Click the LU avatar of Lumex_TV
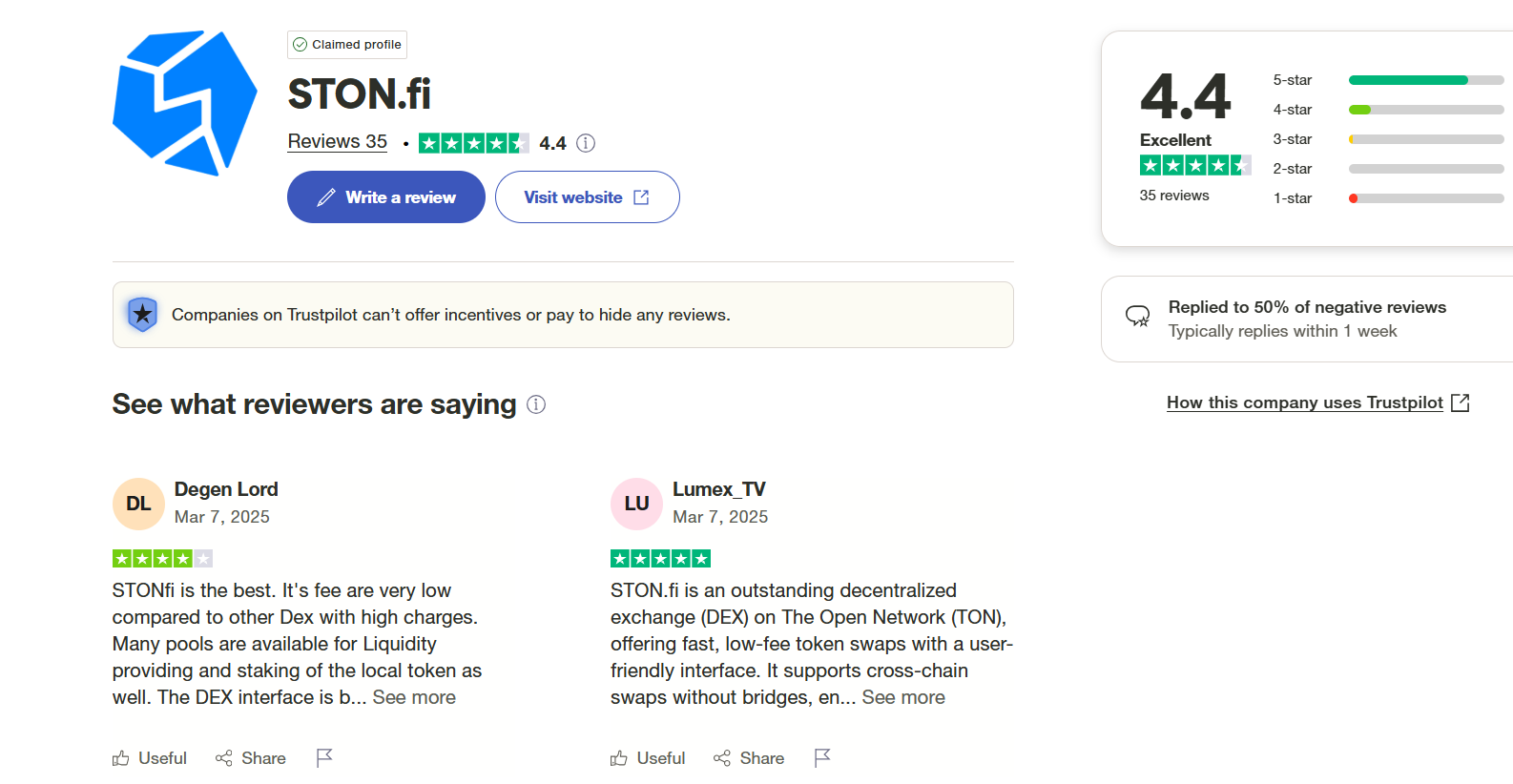 636,504
